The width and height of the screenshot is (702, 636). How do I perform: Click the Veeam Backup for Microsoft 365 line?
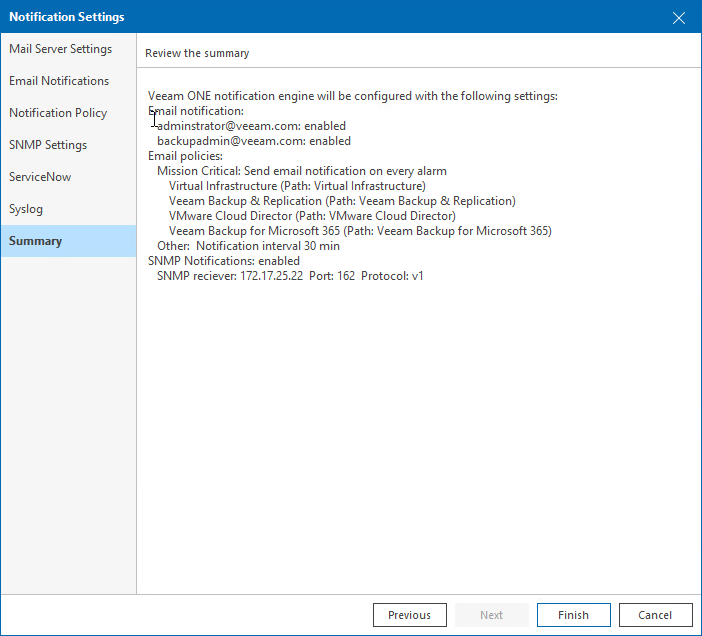[x=360, y=231]
